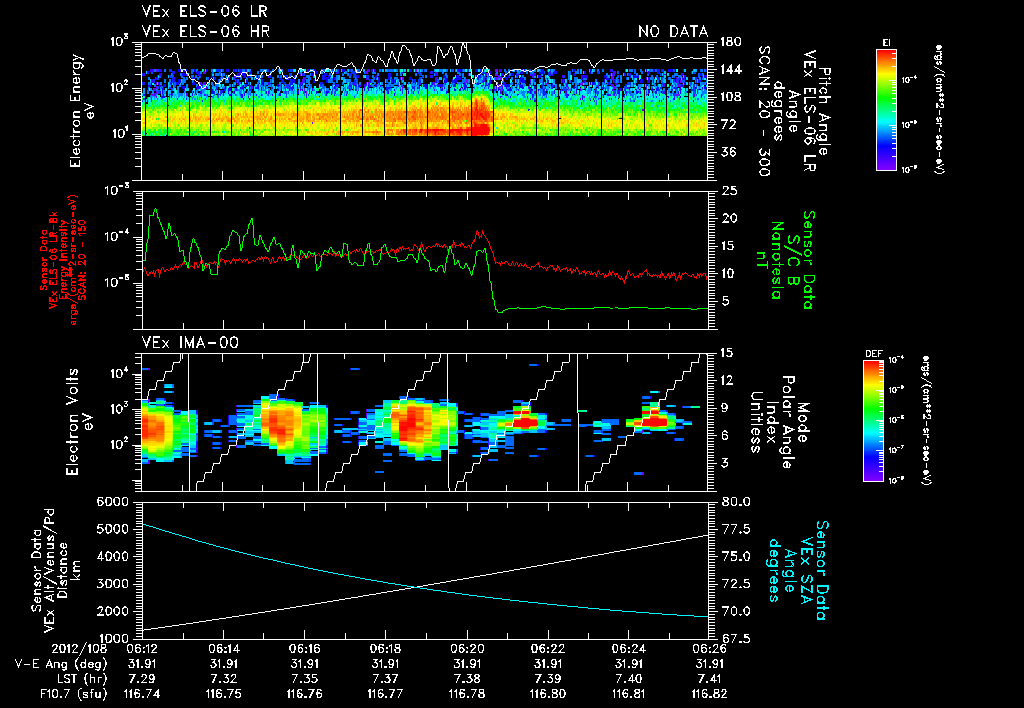This screenshot has height=708, width=1024.
Task: Click the F10.7 value 116.80
Action: pyautogui.click(x=547, y=694)
